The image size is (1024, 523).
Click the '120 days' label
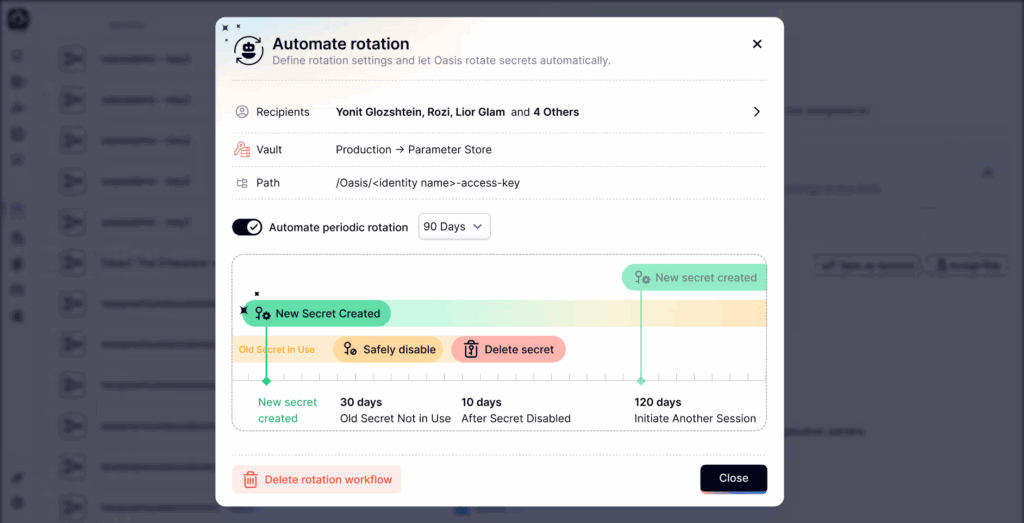(658, 402)
